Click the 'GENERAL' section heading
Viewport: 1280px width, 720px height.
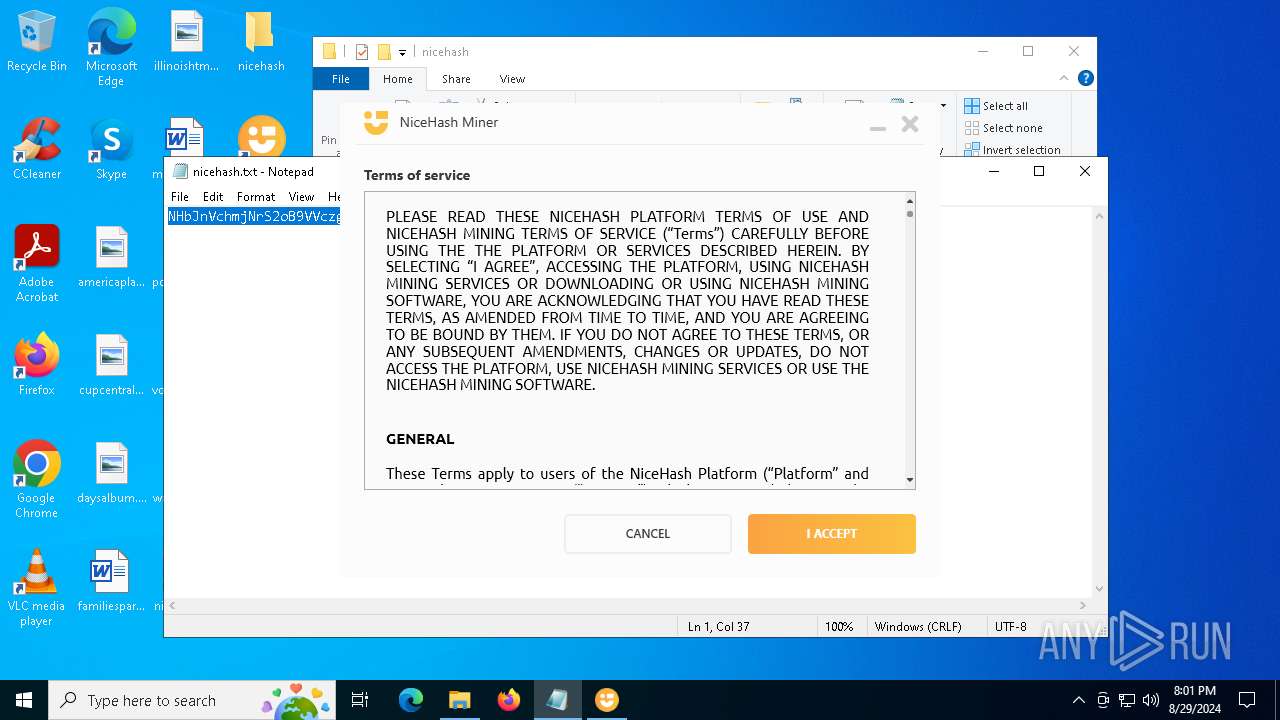coord(420,439)
